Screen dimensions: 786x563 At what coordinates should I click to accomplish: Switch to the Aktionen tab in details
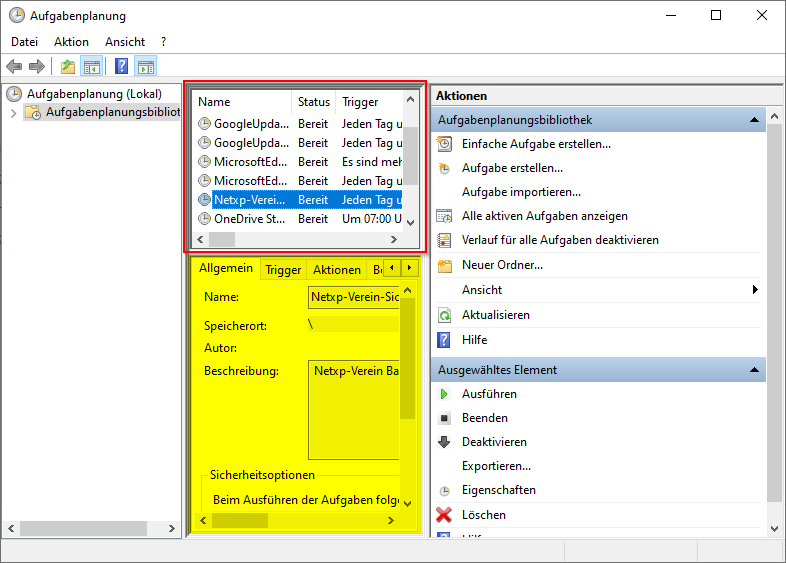(337, 270)
